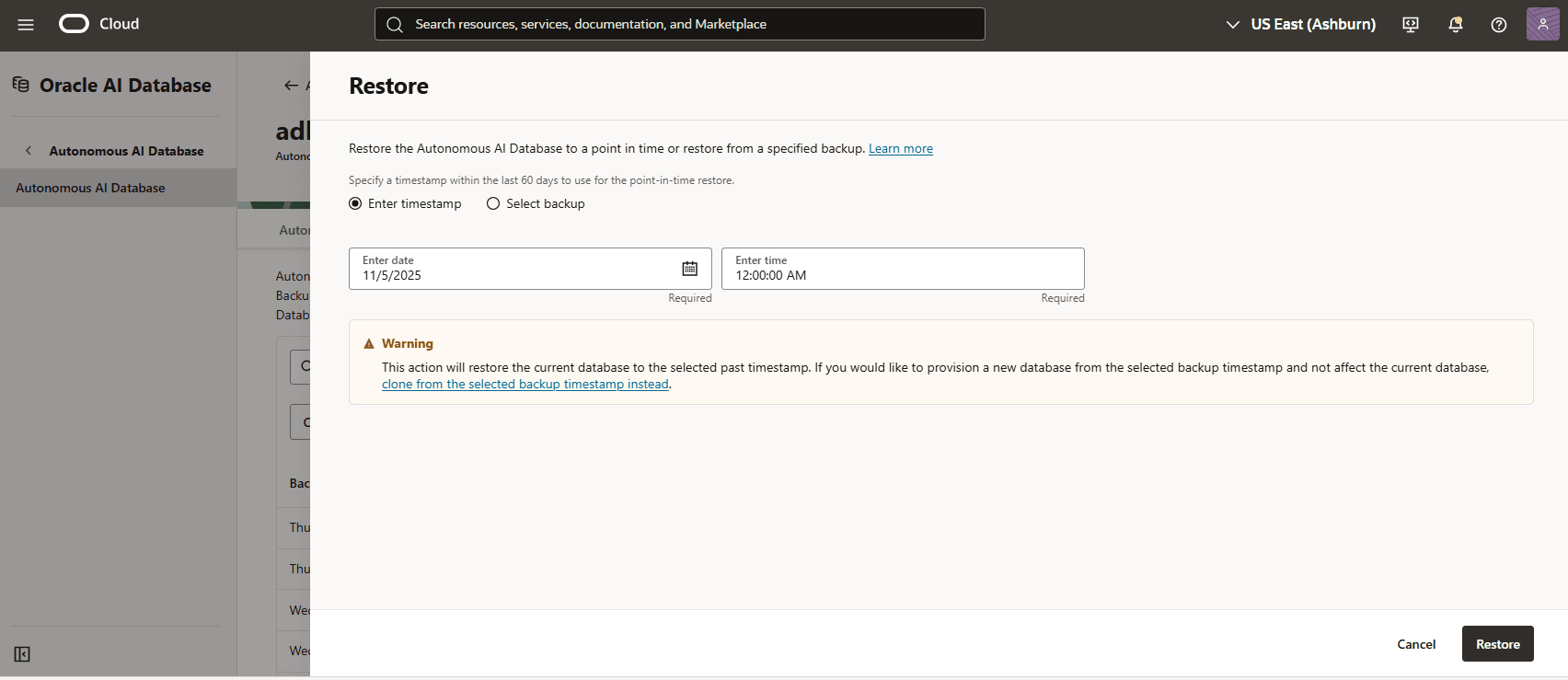
Task: Open the user profile avatar
Action: [1543, 24]
